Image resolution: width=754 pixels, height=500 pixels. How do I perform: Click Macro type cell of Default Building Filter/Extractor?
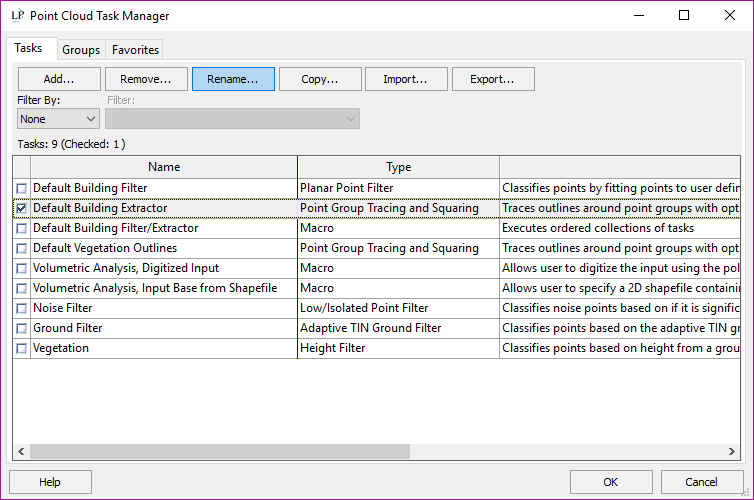pyautogui.click(x=399, y=228)
